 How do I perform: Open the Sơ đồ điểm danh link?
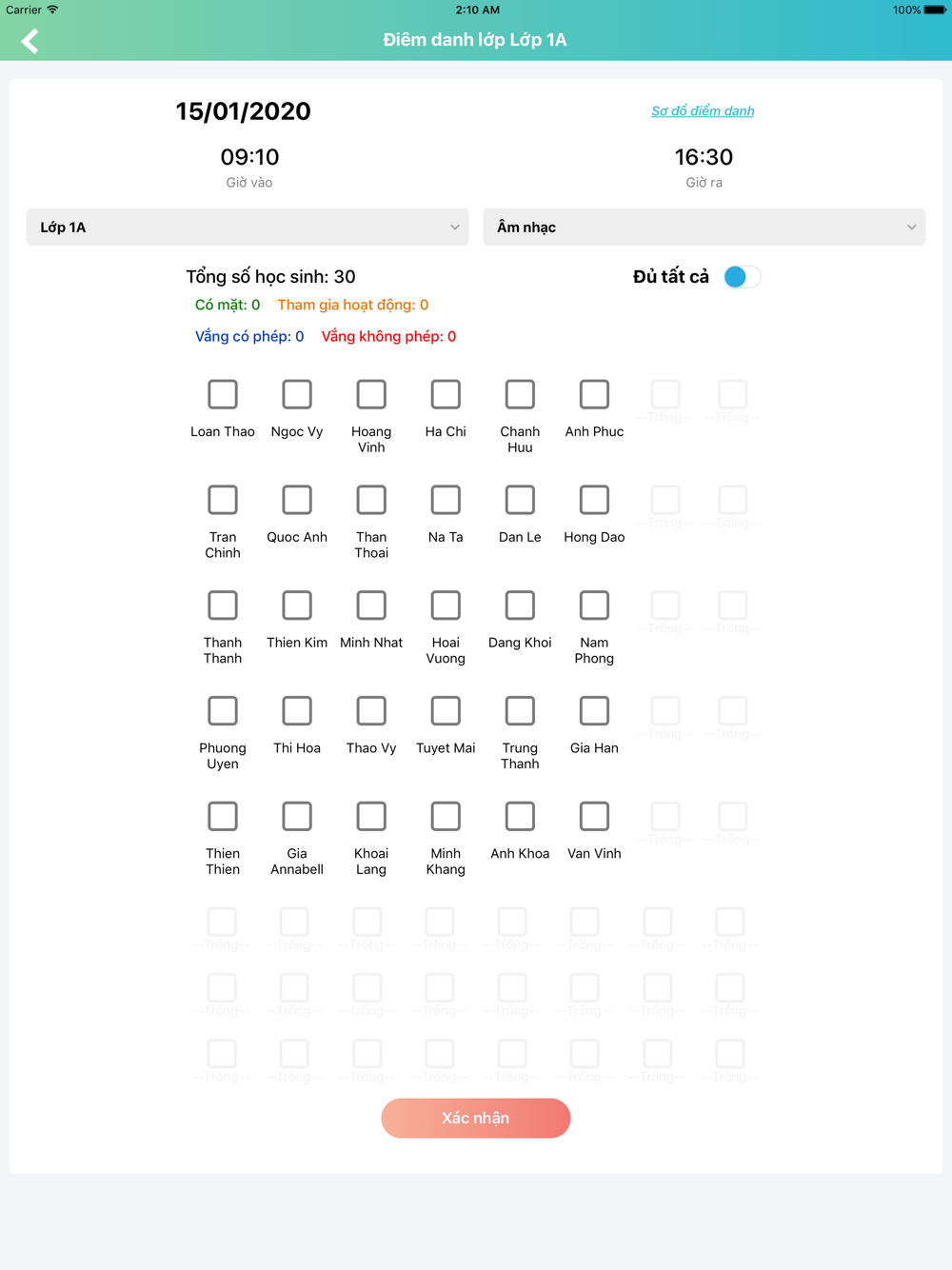click(703, 111)
